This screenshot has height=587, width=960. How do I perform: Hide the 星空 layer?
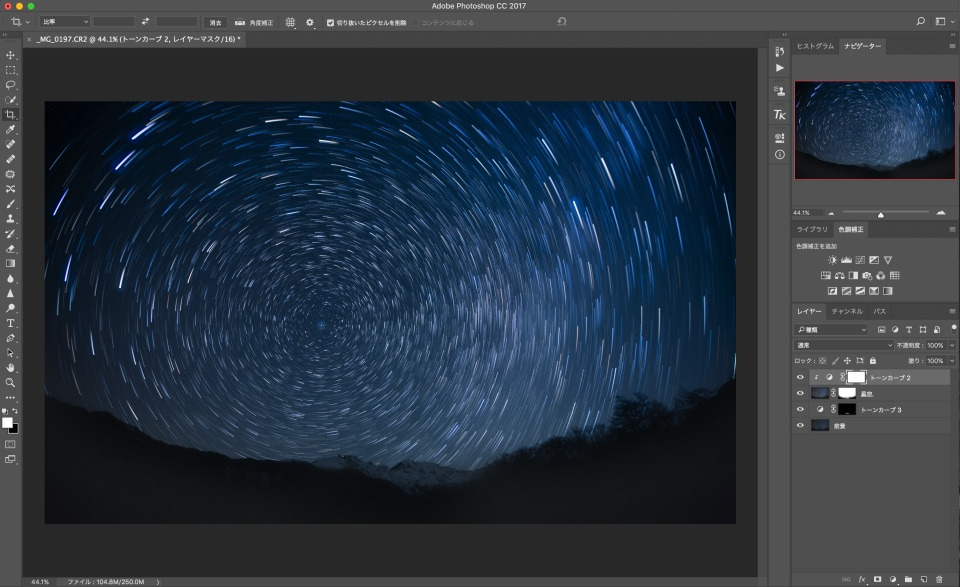point(800,394)
